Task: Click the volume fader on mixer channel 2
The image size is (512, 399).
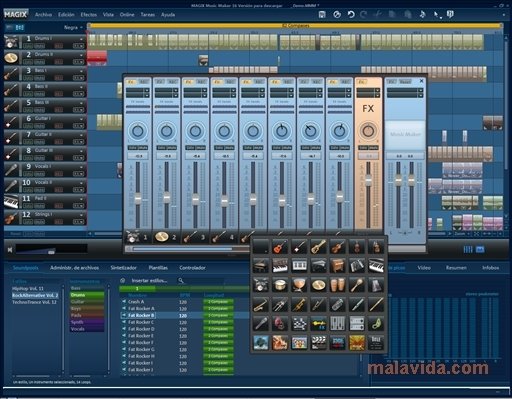Action: coord(167,198)
